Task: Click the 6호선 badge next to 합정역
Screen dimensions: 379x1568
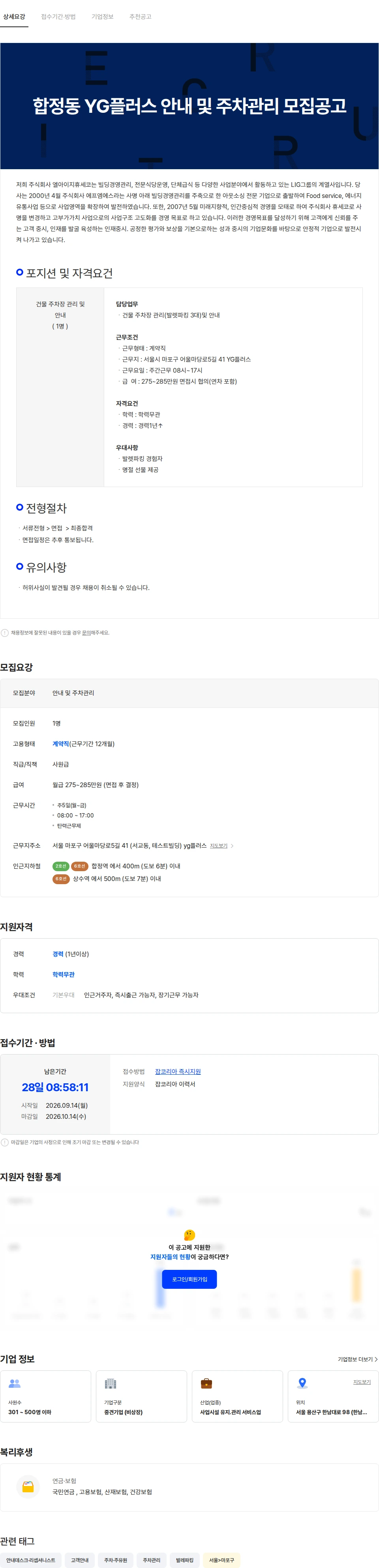Action: [80, 866]
